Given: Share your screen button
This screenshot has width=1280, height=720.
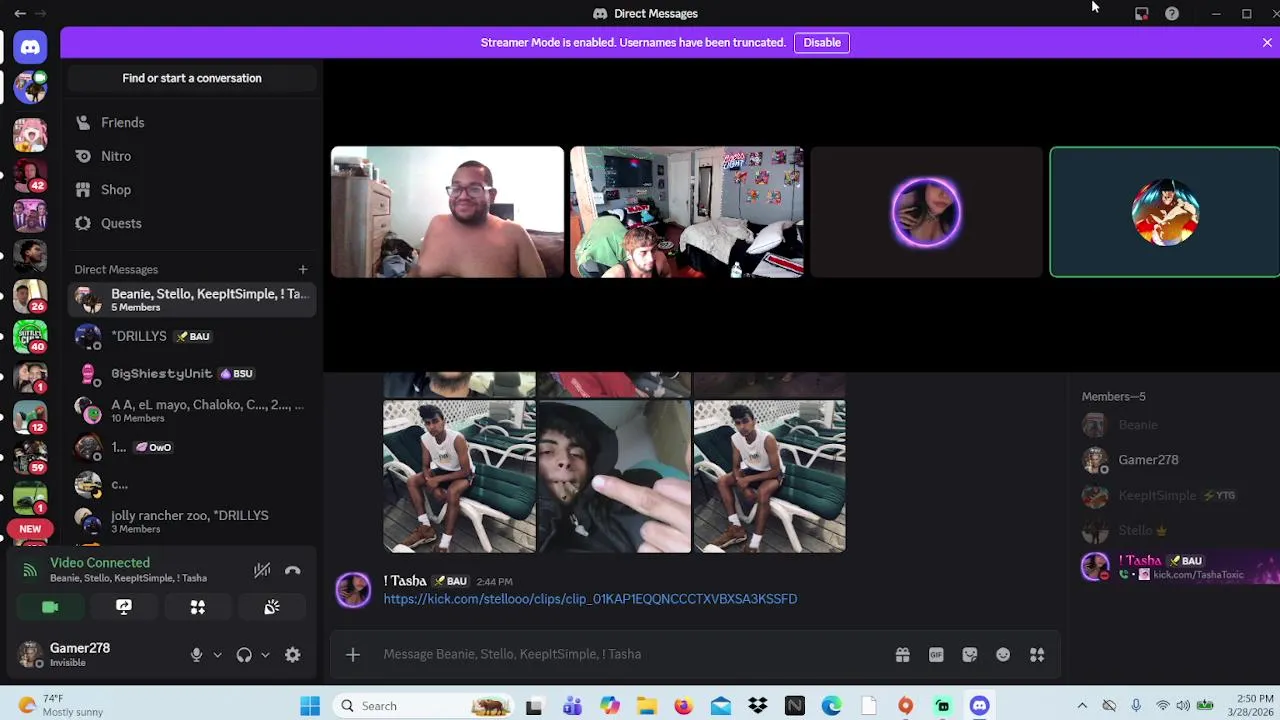Looking at the screenshot, I should coord(124,607).
